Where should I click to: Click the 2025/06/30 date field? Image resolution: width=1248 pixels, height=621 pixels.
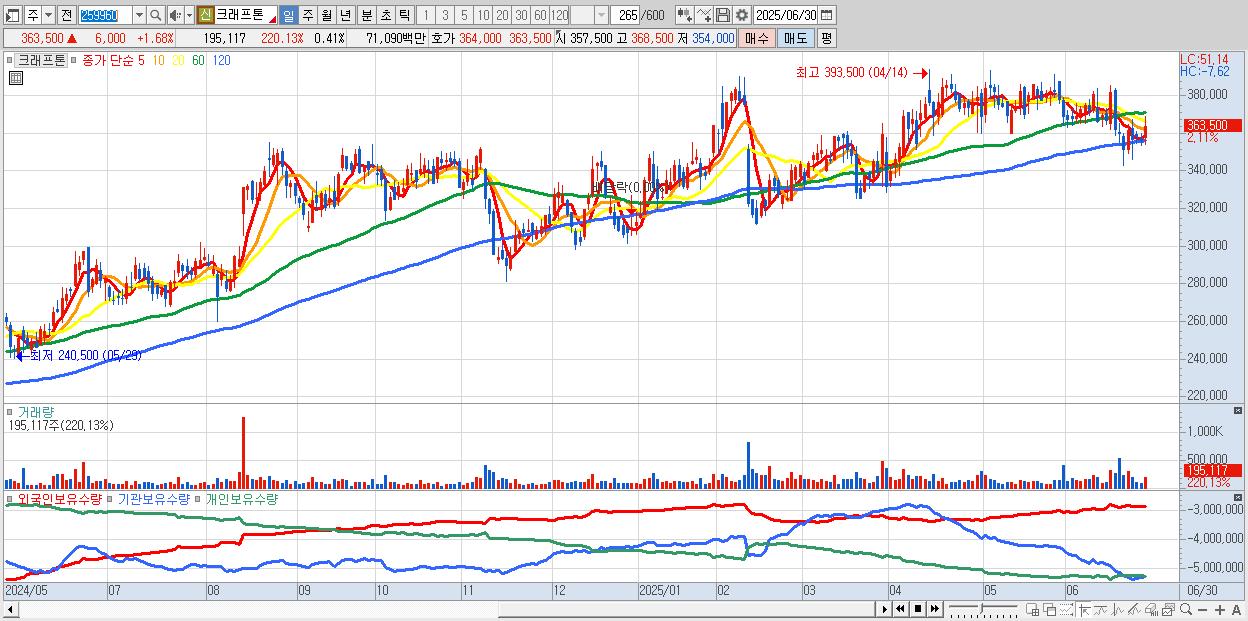(x=785, y=15)
